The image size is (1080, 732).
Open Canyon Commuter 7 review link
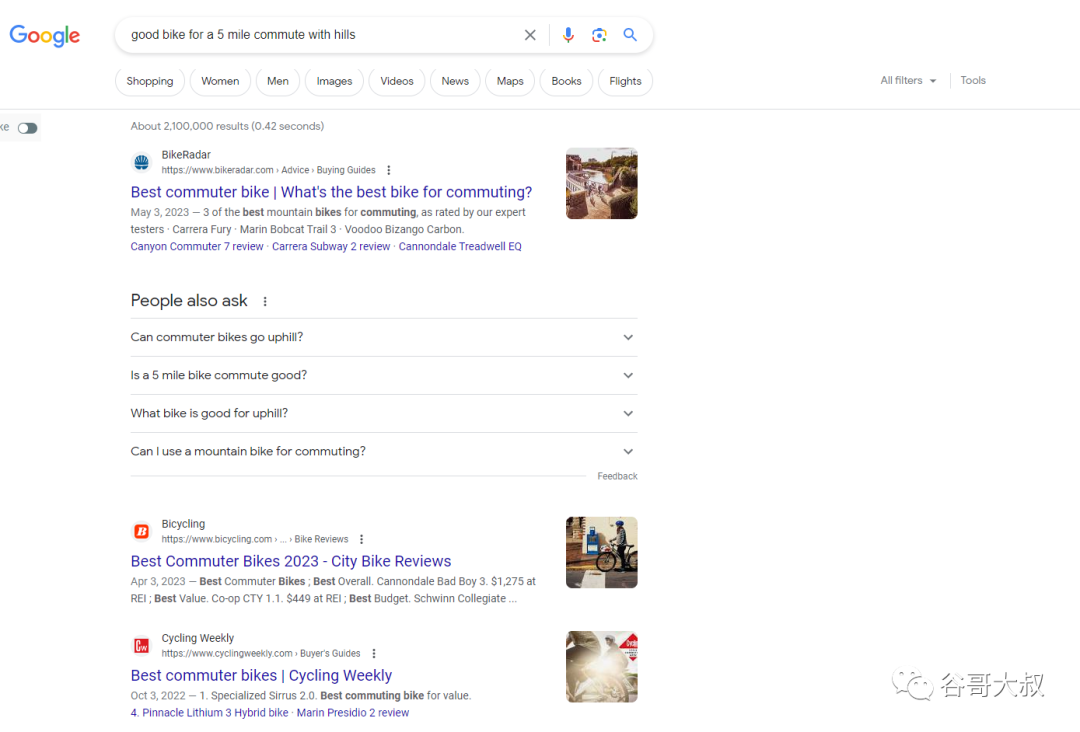[x=197, y=247]
